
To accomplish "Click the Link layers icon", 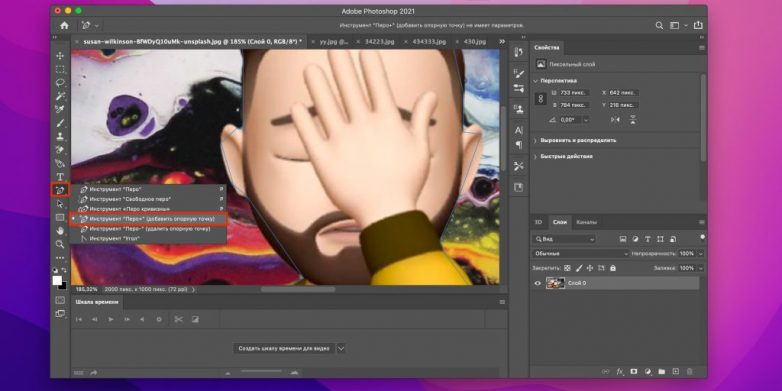I will pos(606,372).
